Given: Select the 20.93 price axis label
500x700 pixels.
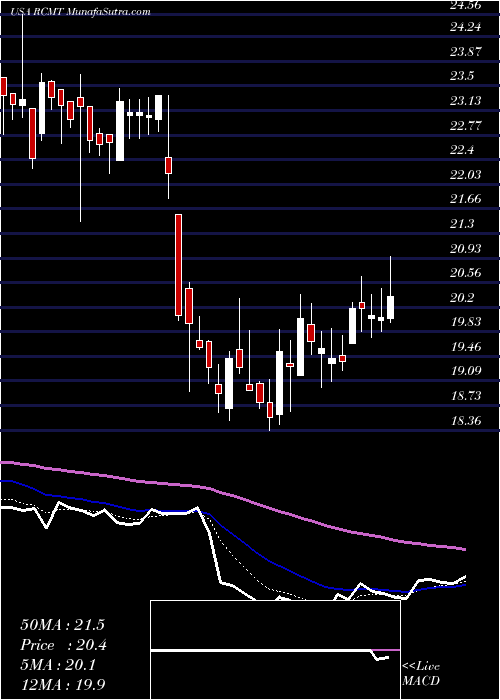Looking at the screenshot, I should pos(466,249).
